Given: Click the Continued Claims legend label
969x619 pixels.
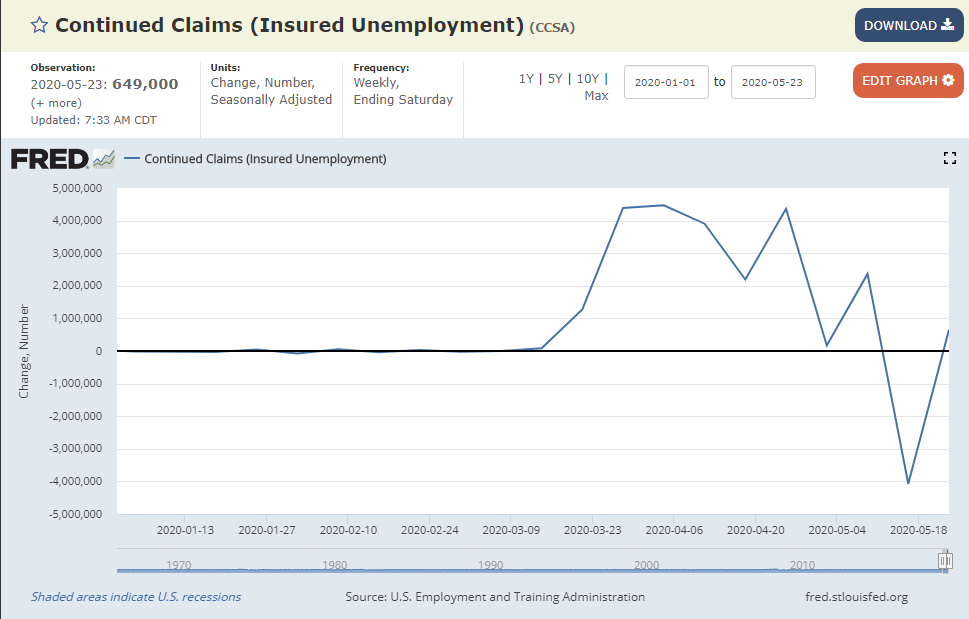Looking at the screenshot, I should coord(265,159).
